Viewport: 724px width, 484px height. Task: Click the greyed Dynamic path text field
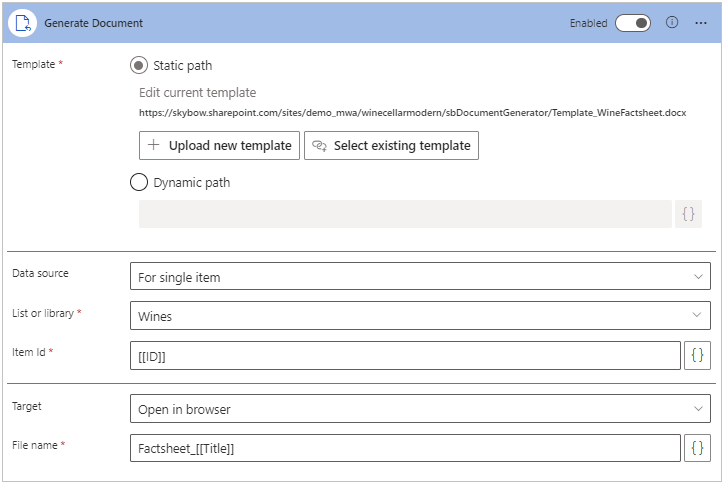click(405, 214)
